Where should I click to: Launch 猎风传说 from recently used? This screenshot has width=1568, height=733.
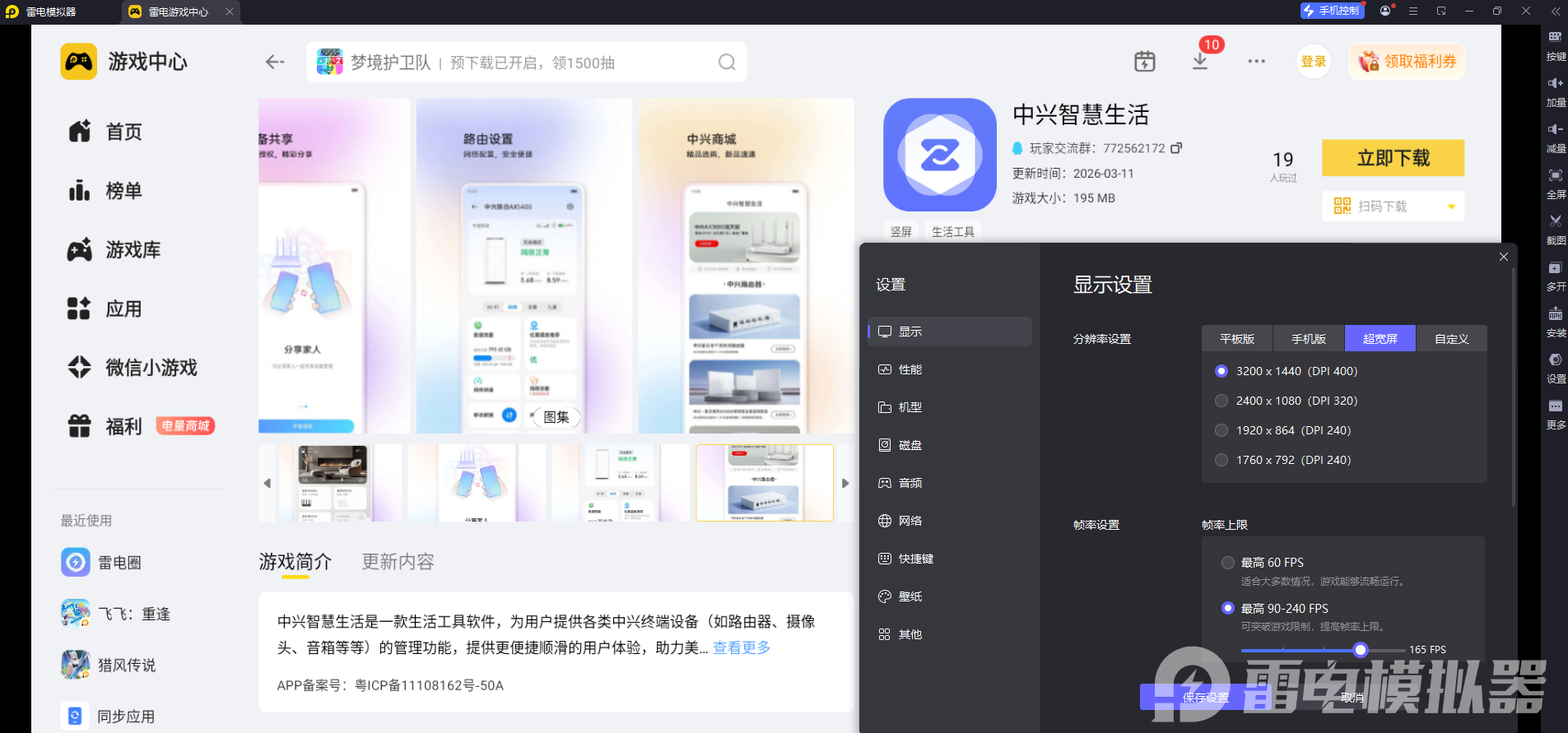tap(108, 665)
